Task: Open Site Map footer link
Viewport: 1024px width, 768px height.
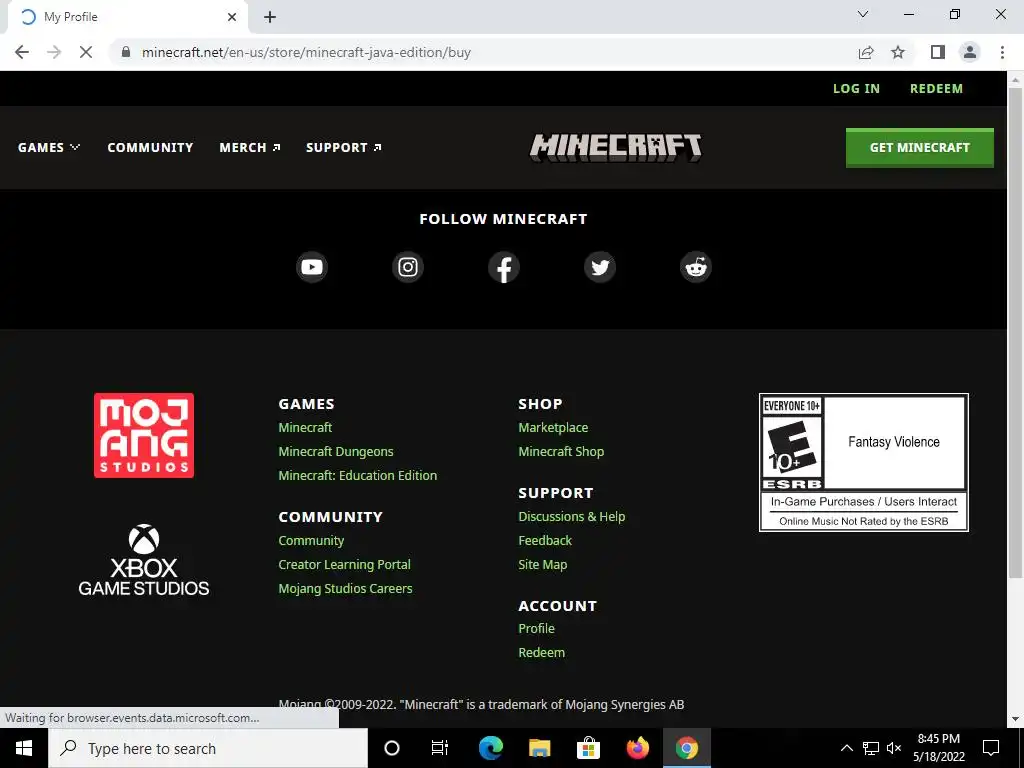Action: (543, 565)
